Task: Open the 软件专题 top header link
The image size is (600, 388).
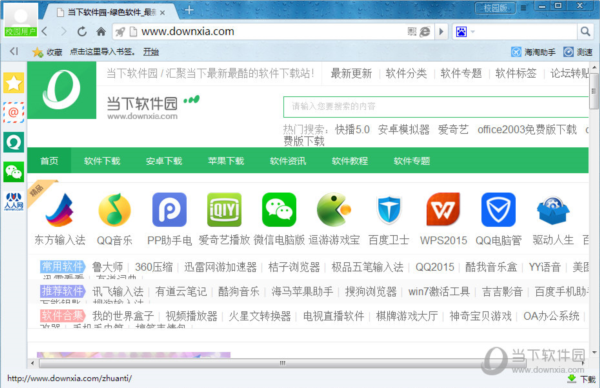Action: pyautogui.click(x=461, y=73)
